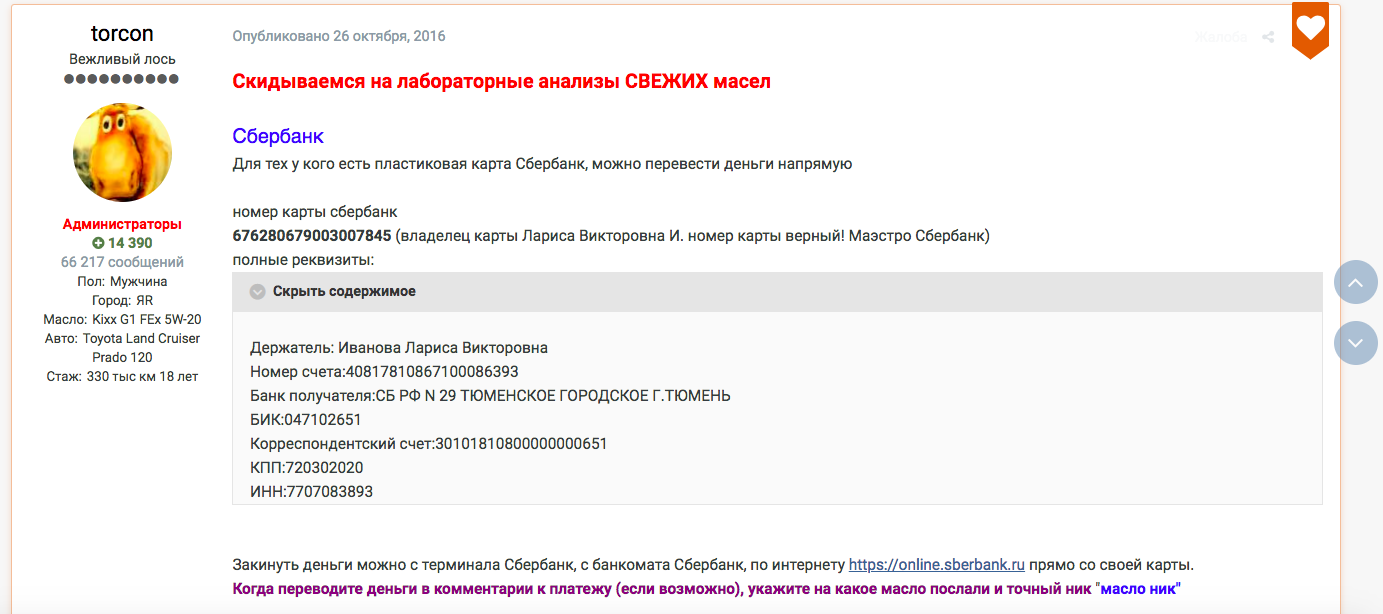Open the torcon username profile link

point(122,34)
